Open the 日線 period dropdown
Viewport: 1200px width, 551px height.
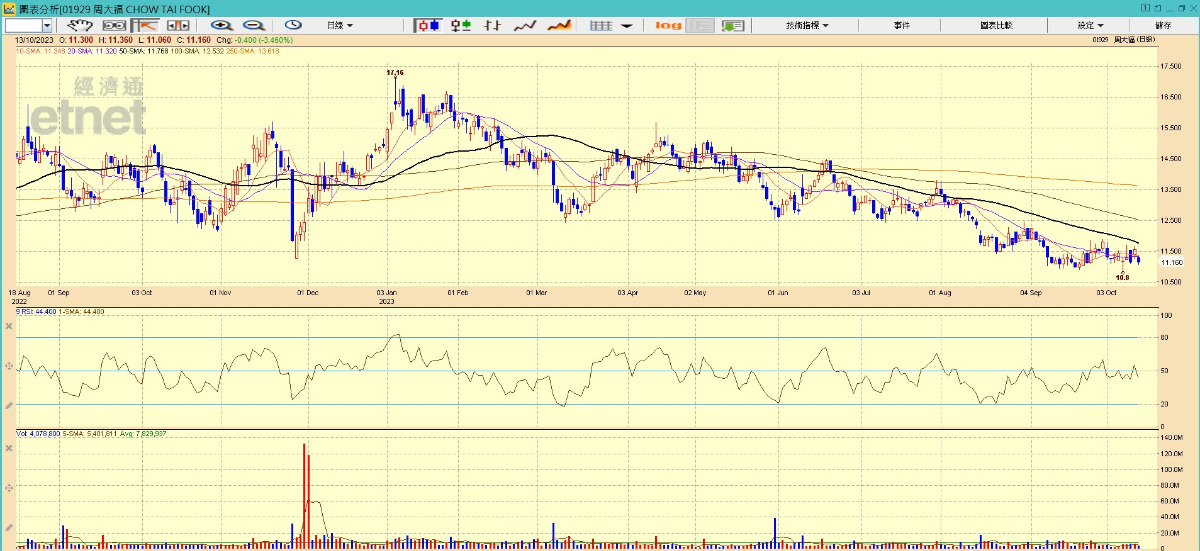tap(340, 24)
